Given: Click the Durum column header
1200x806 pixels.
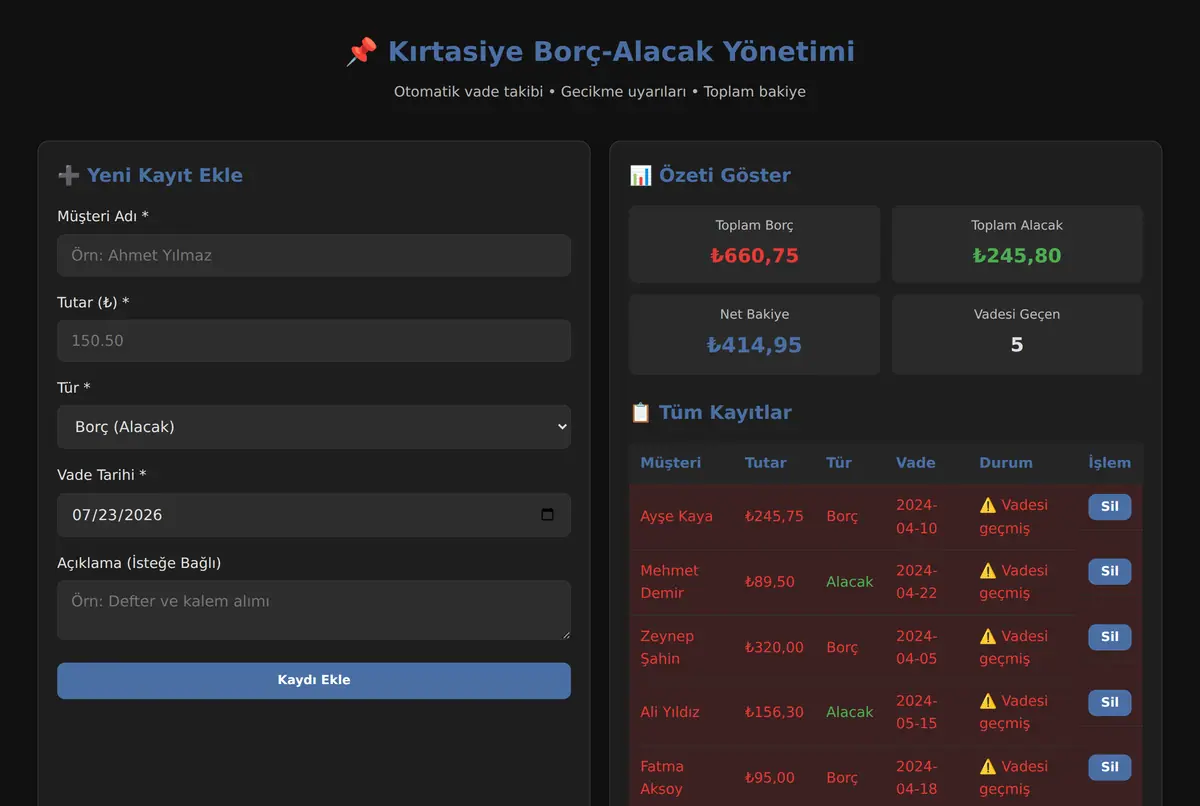Looking at the screenshot, I should (x=1006, y=463).
